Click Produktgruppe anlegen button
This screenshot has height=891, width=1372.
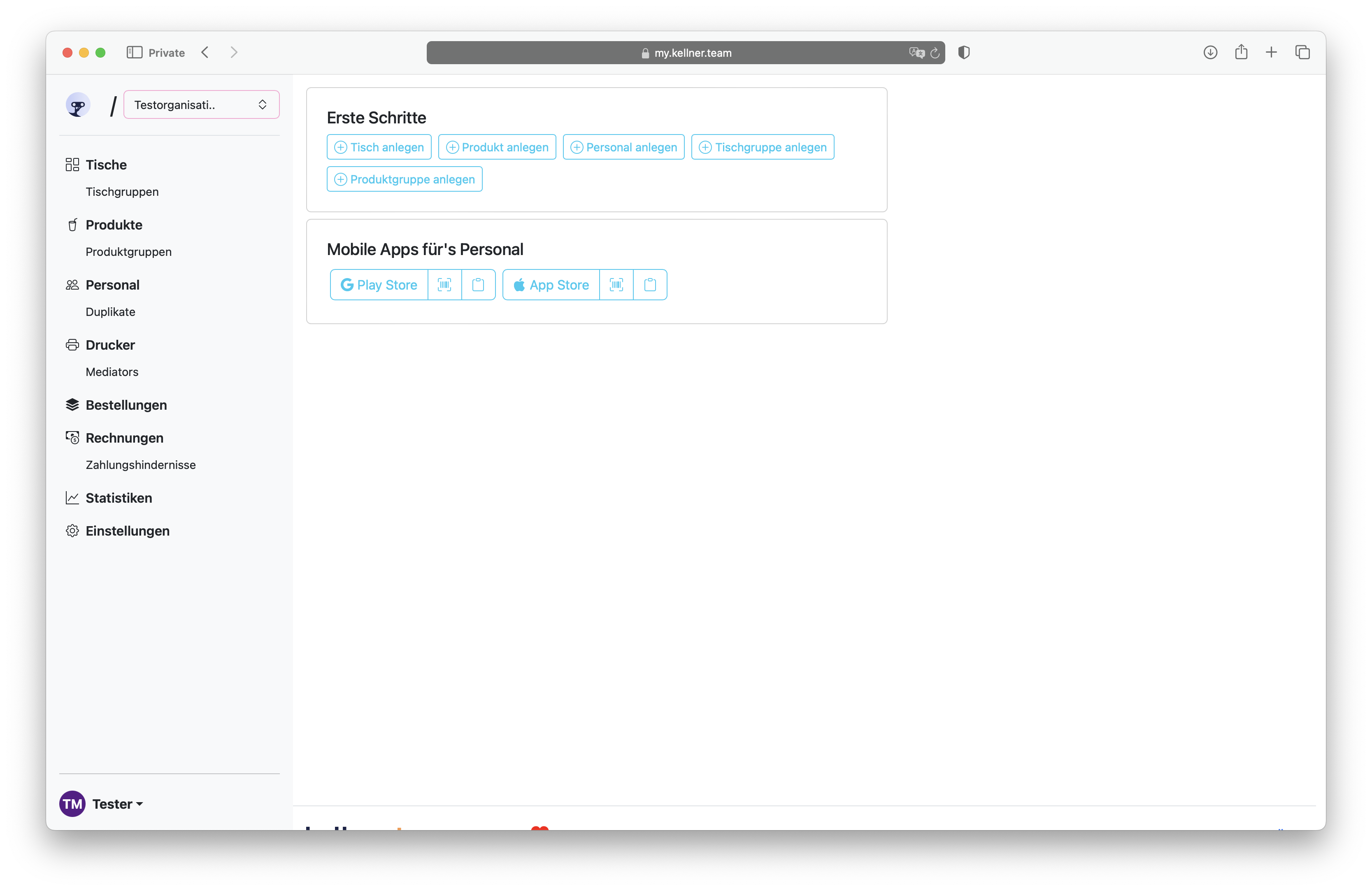click(405, 178)
